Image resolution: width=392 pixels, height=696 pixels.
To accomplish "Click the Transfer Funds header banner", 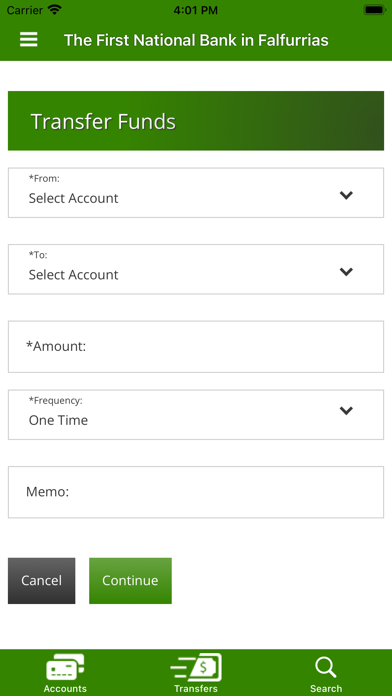I will [196, 121].
